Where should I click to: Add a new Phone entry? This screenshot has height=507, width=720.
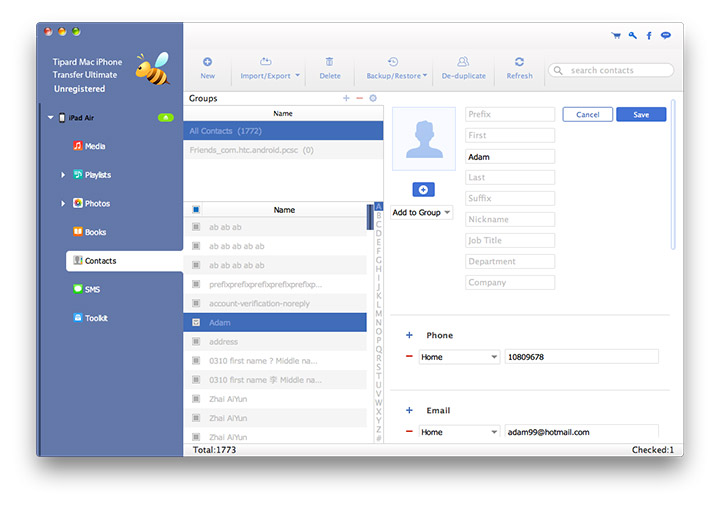tap(409, 335)
